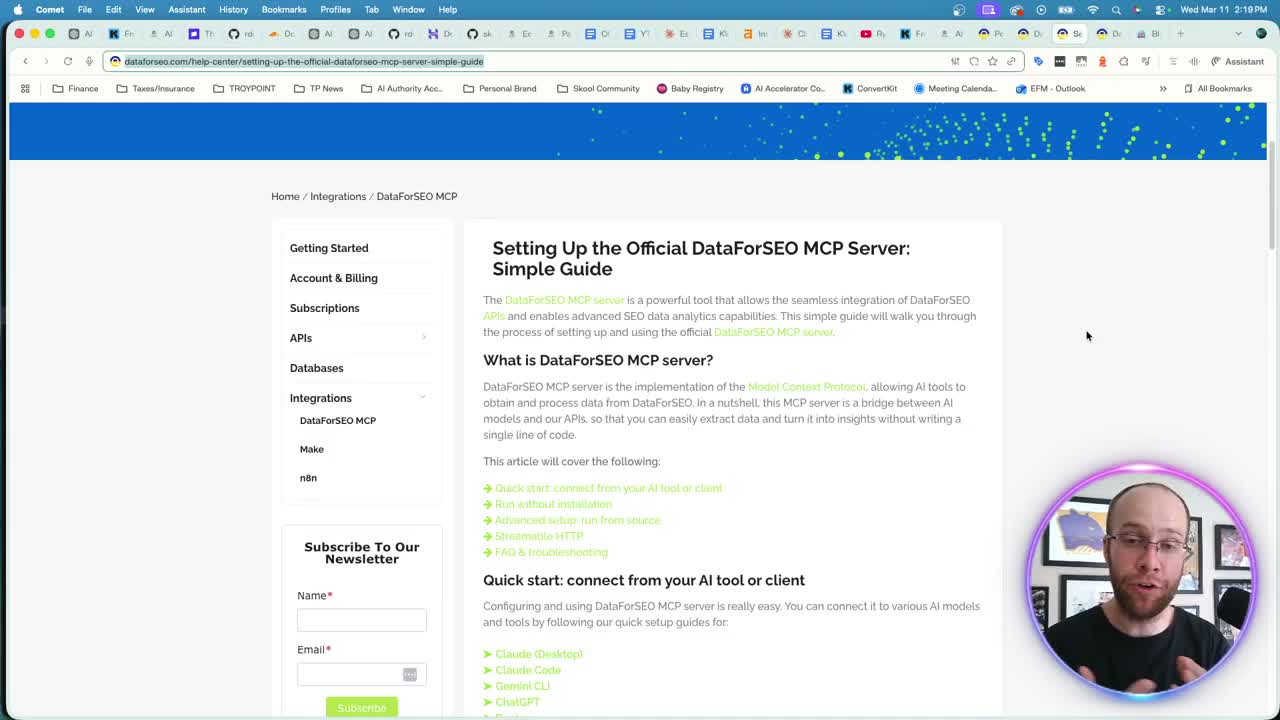Open the Model Context Protocol link
Screen dimensions: 1280x720
click(807, 387)
